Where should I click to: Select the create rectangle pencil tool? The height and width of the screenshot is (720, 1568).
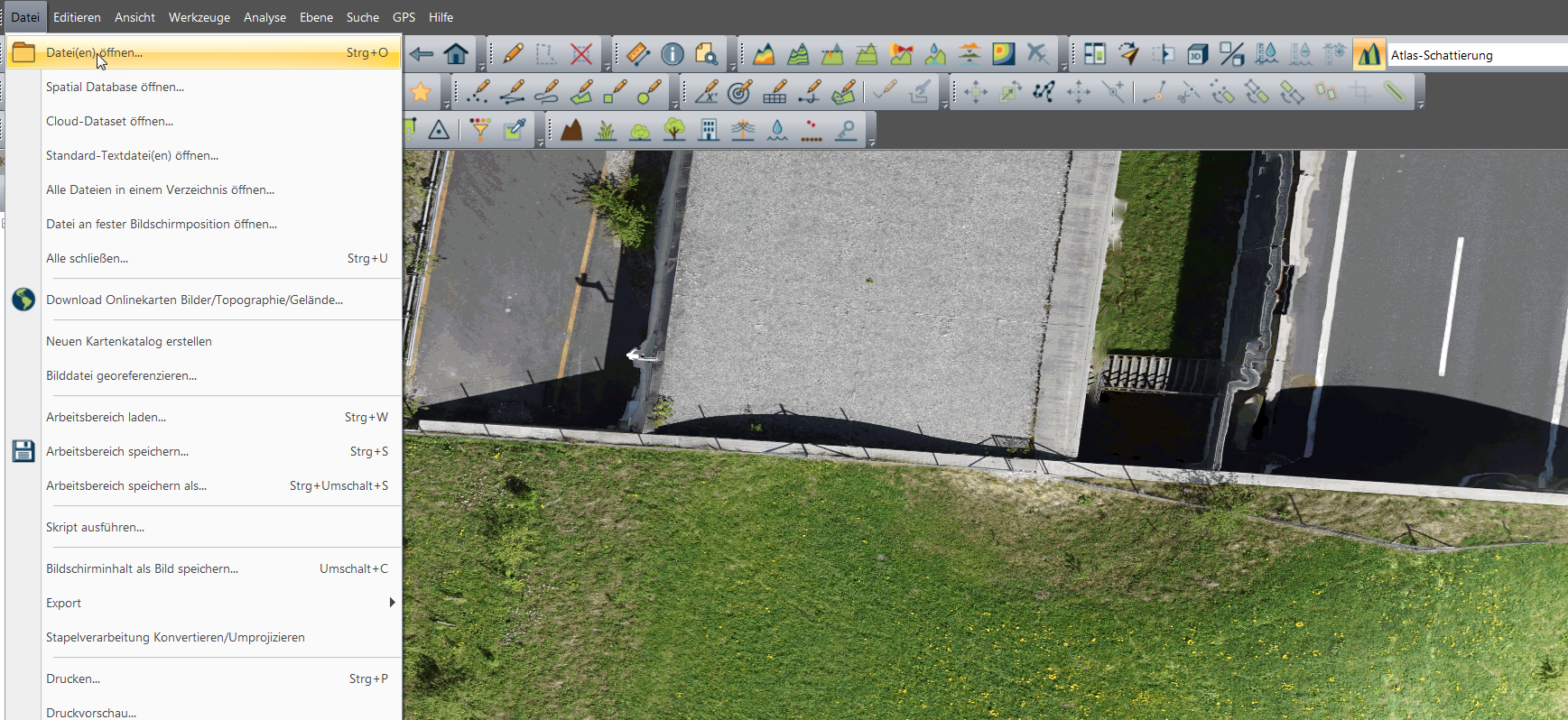tap(616, 92)
